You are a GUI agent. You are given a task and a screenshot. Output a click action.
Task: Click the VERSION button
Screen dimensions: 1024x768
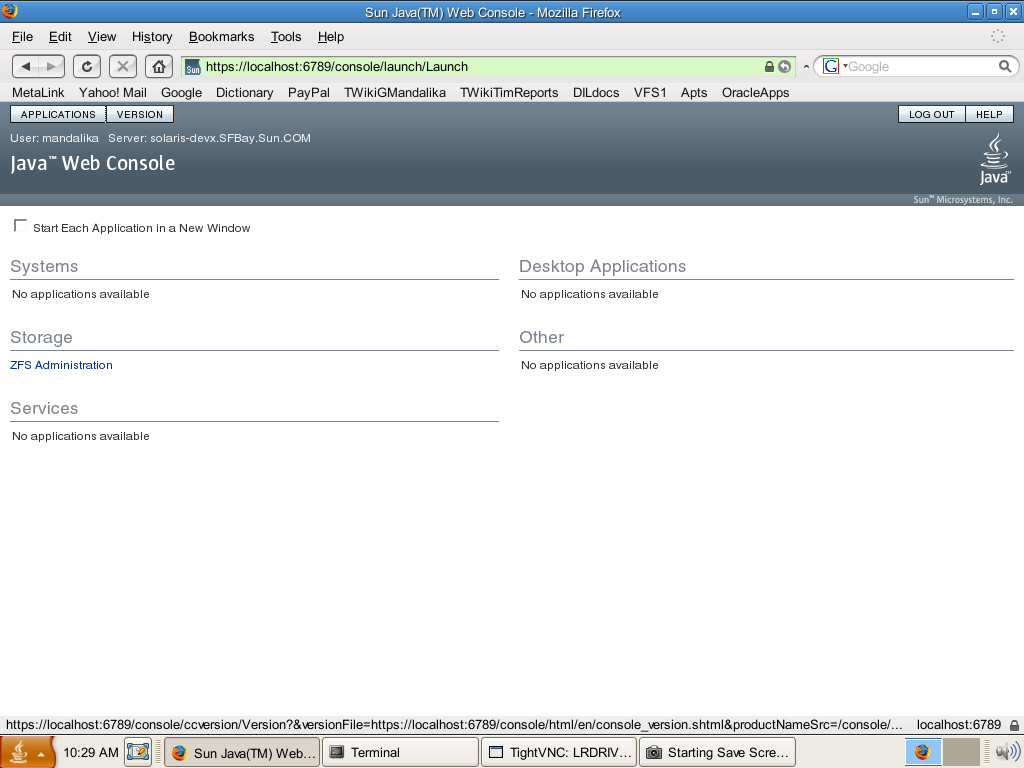[140, 114]
